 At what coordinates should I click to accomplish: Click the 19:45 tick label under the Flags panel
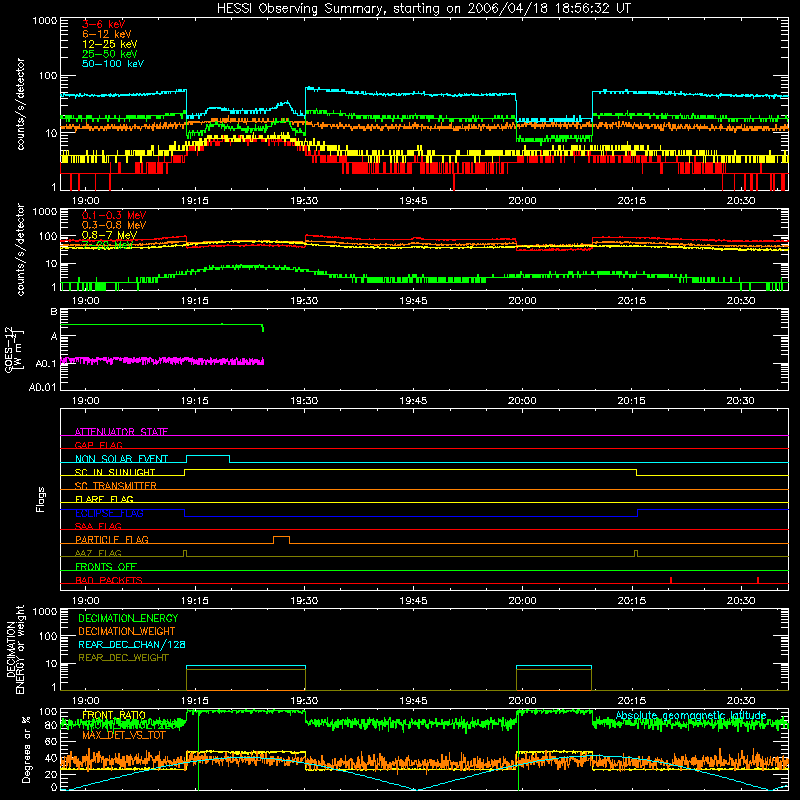(413, 601)
